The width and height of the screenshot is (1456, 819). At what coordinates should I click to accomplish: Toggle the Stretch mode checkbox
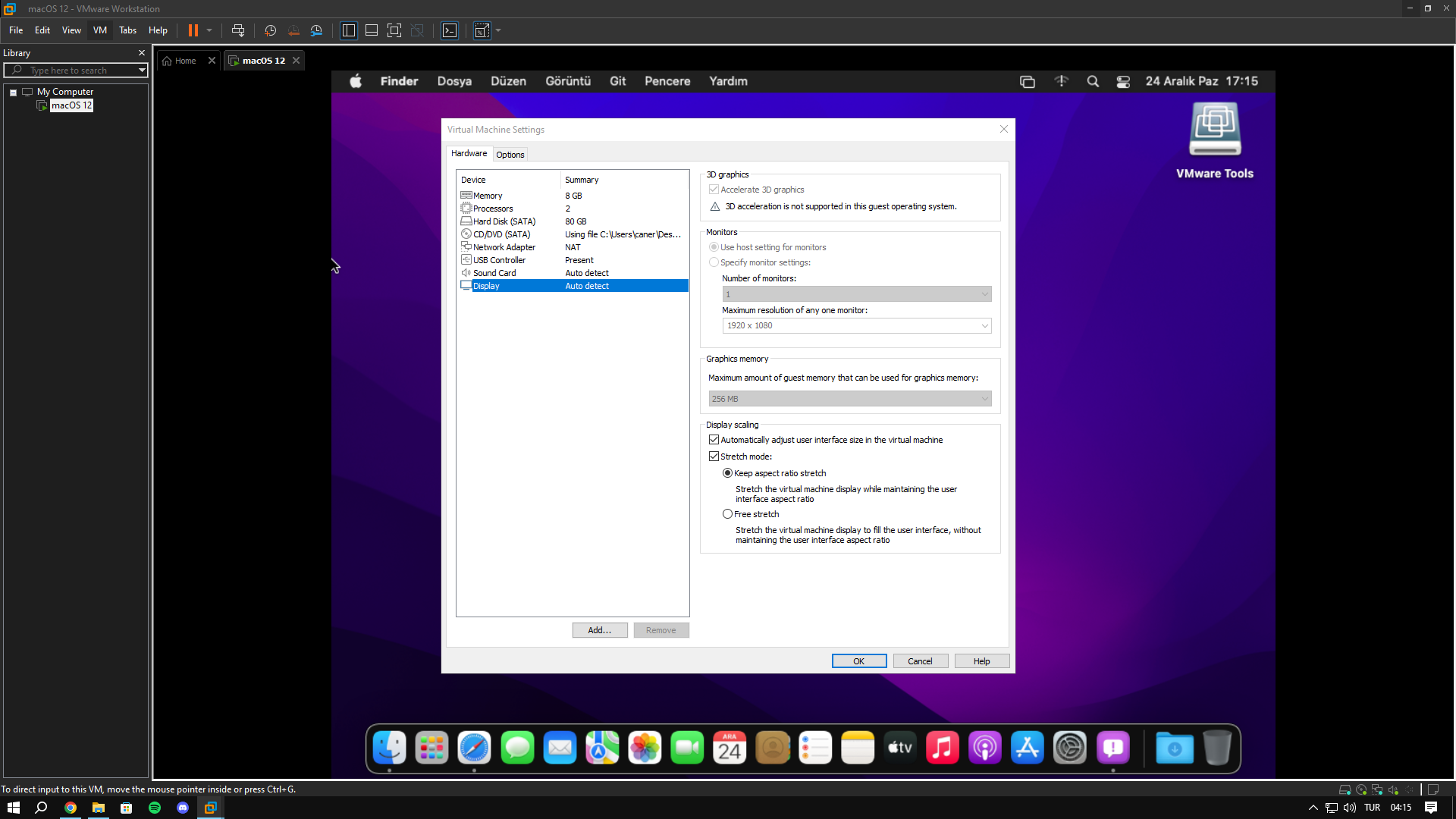(714, 457)
